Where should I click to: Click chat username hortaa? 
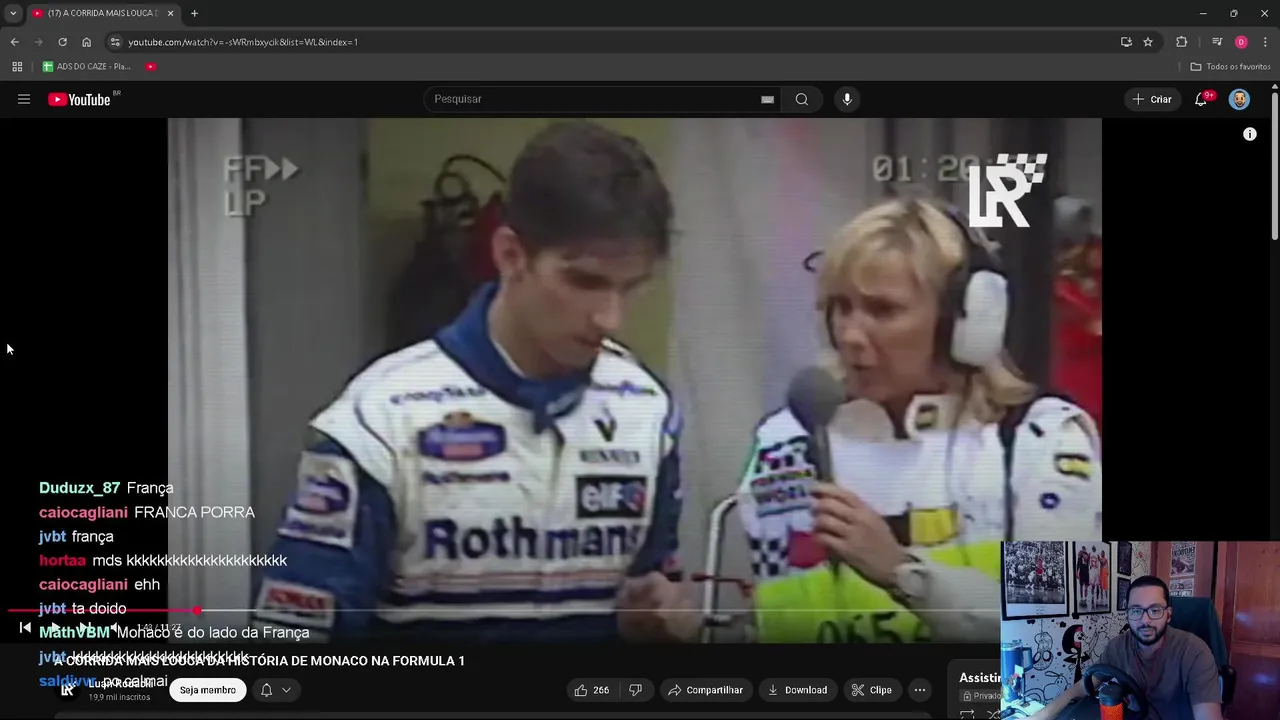pos(62,560)
